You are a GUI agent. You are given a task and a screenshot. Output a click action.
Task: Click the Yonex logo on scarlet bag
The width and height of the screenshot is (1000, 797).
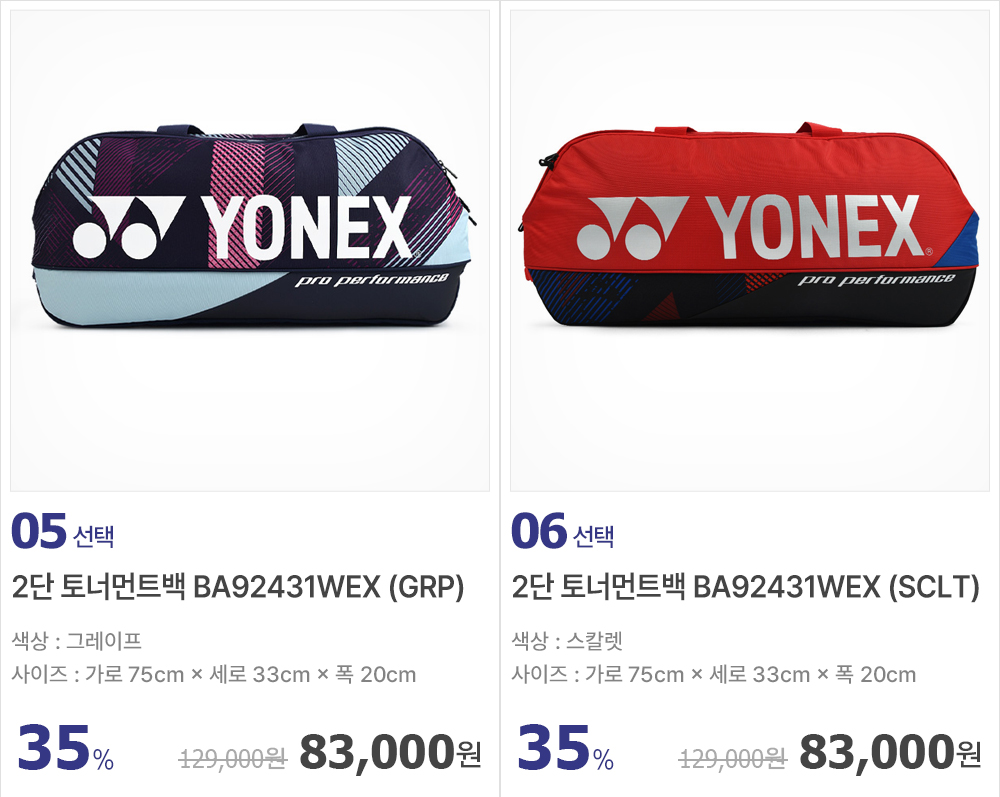(x=749, y=228)
